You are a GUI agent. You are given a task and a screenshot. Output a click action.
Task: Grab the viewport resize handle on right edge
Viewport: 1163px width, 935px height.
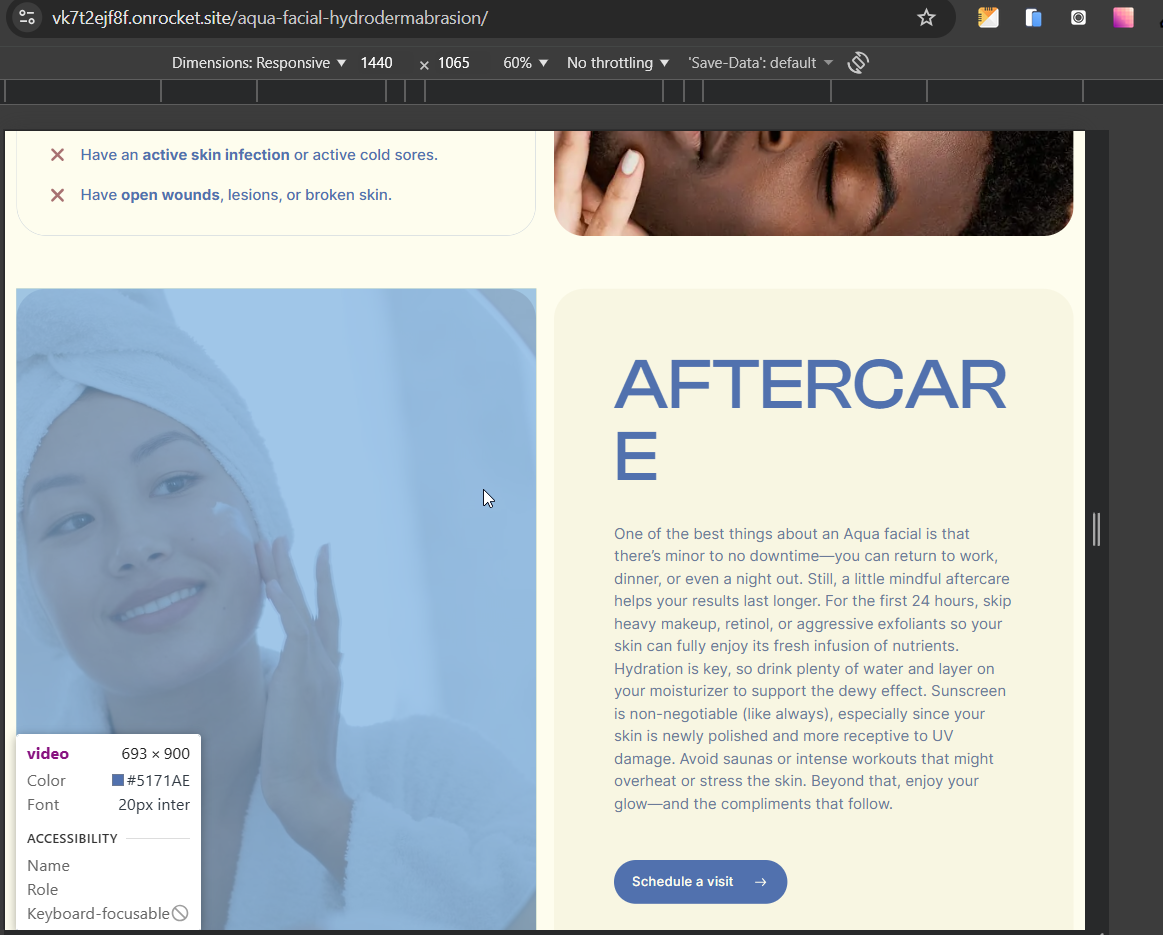point(1096,529)
